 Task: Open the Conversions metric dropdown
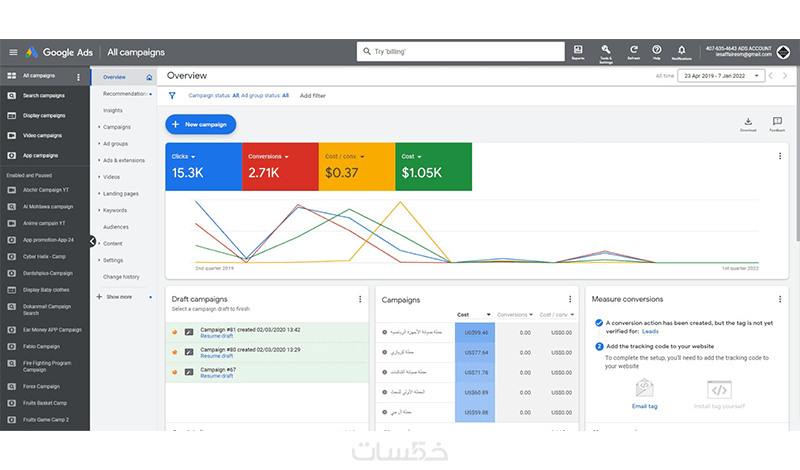[x=268, y=157]
